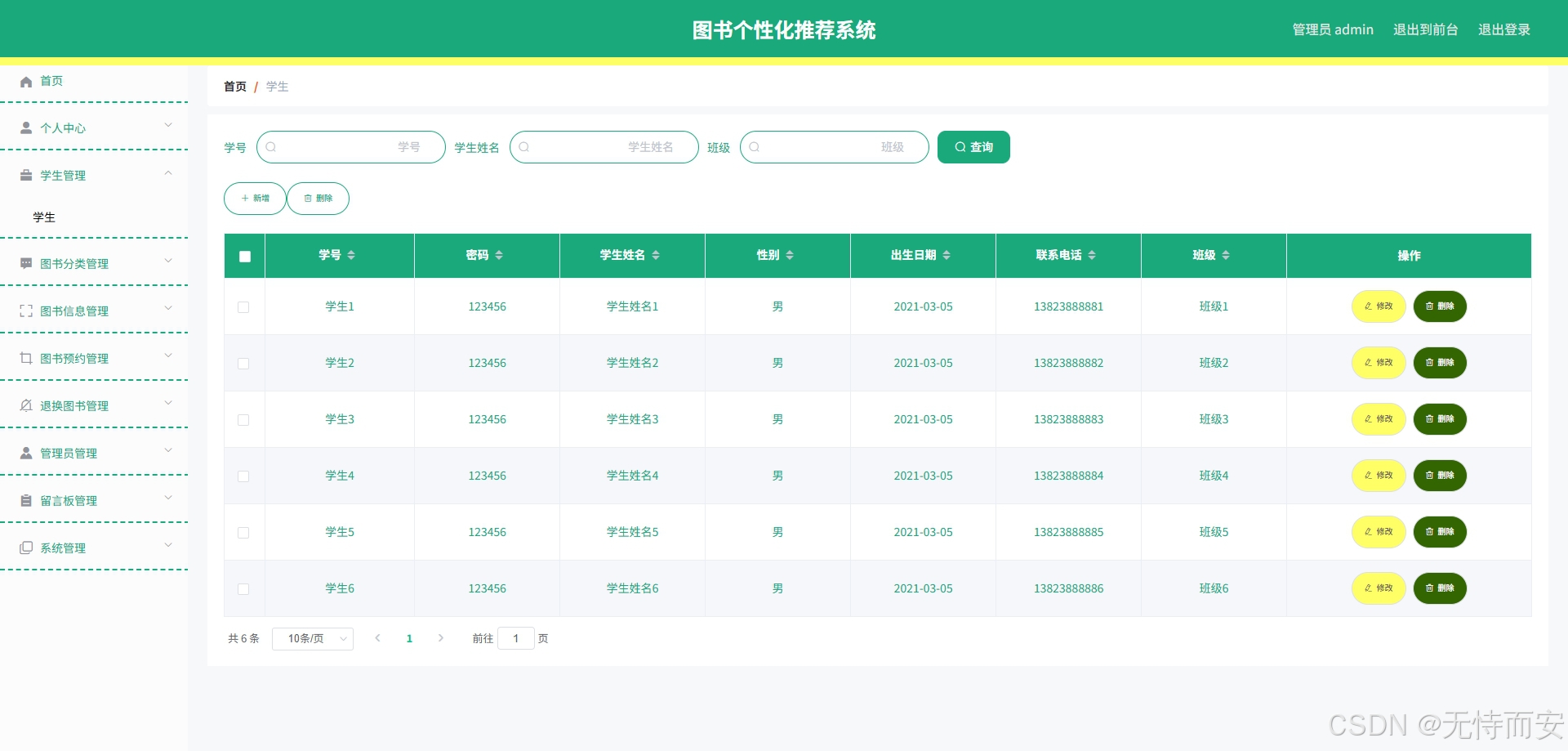The height and width of the screenshot is (751, 1568).
Task: Click the 留言板管理 clipboard icon
Action: point(26,501)
